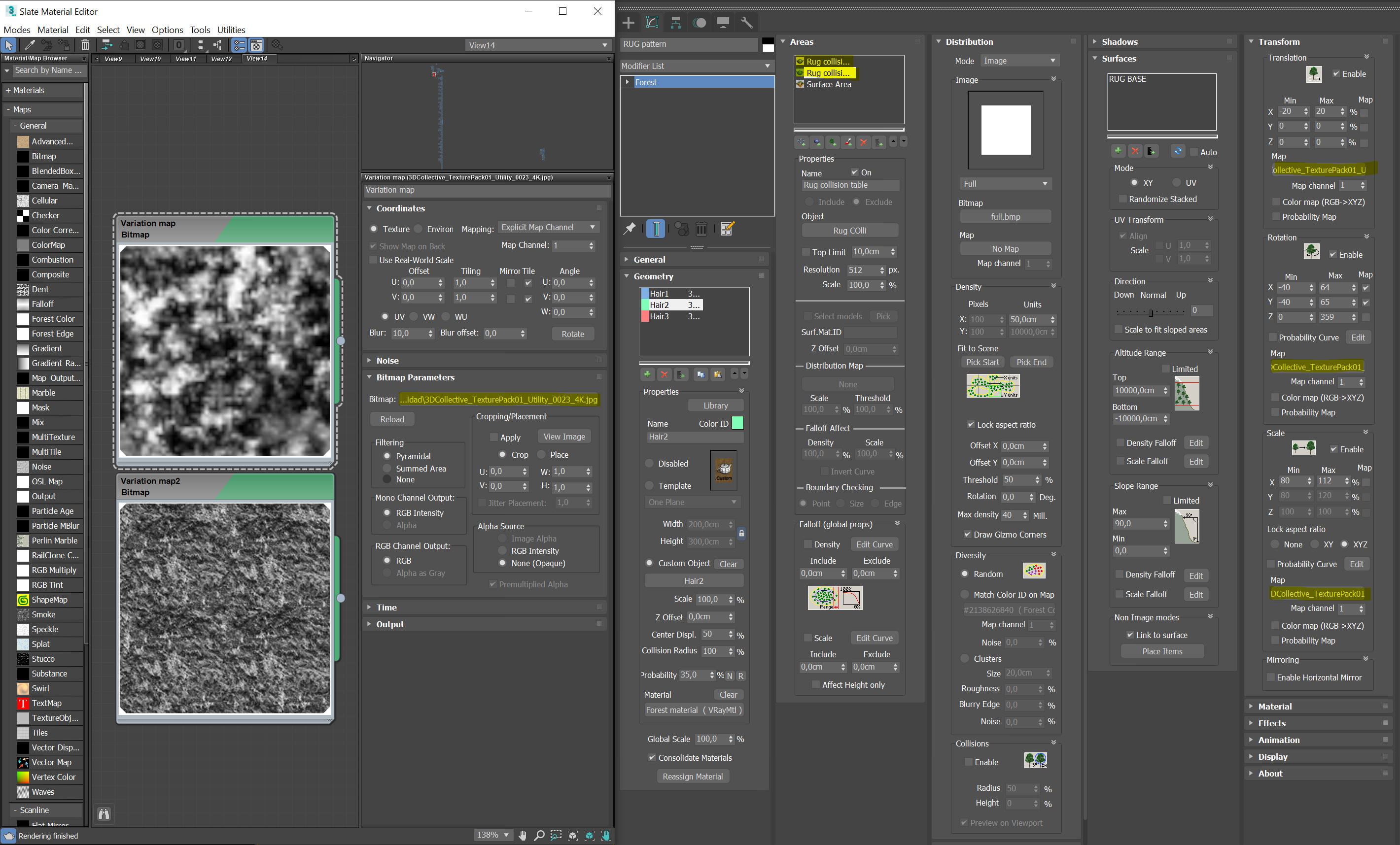
Task: Open the Utilities wrench panel tab
Action: coord(747,23)
